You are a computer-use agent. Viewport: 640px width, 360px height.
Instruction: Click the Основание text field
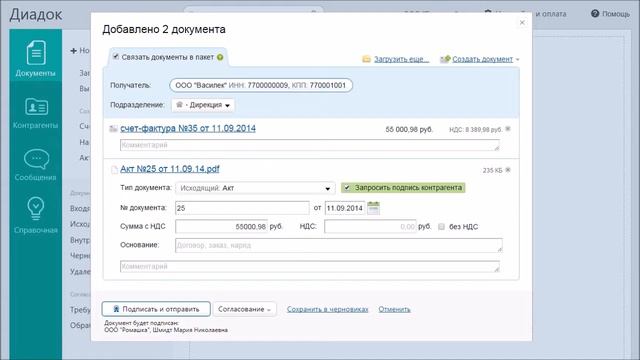[339, 245]
